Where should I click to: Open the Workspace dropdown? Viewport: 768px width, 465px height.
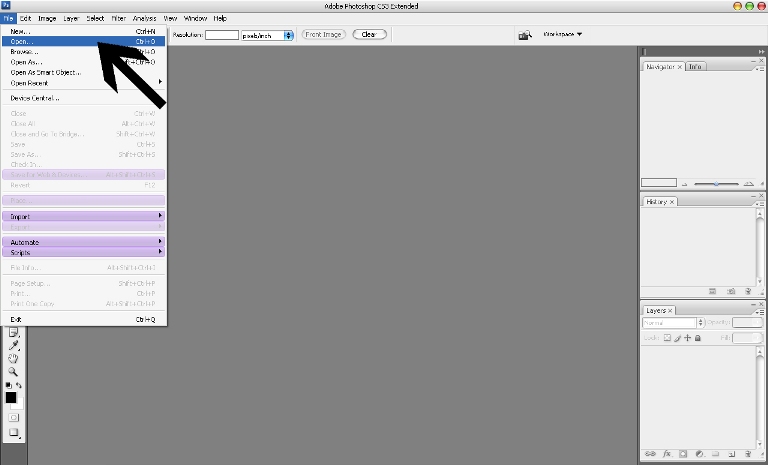coord(563,34)
